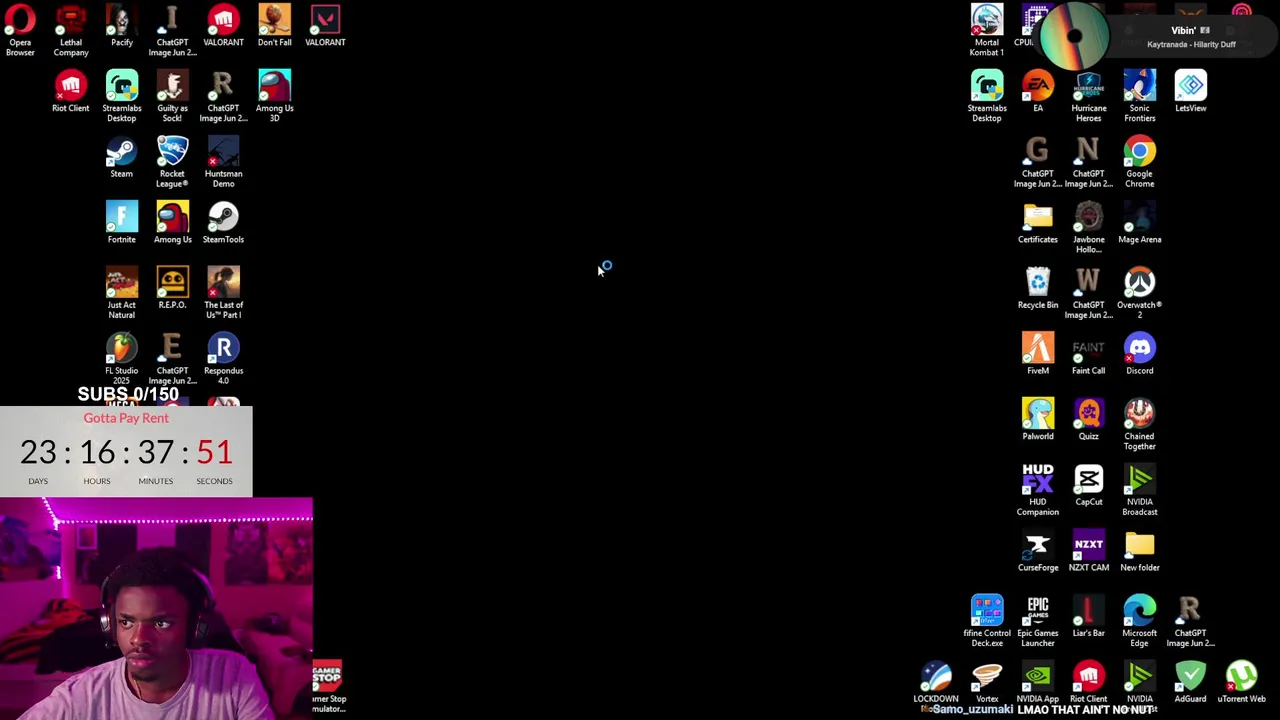Select the AdGuard shield icon
1280x720 pixels.
point(1191,683)
